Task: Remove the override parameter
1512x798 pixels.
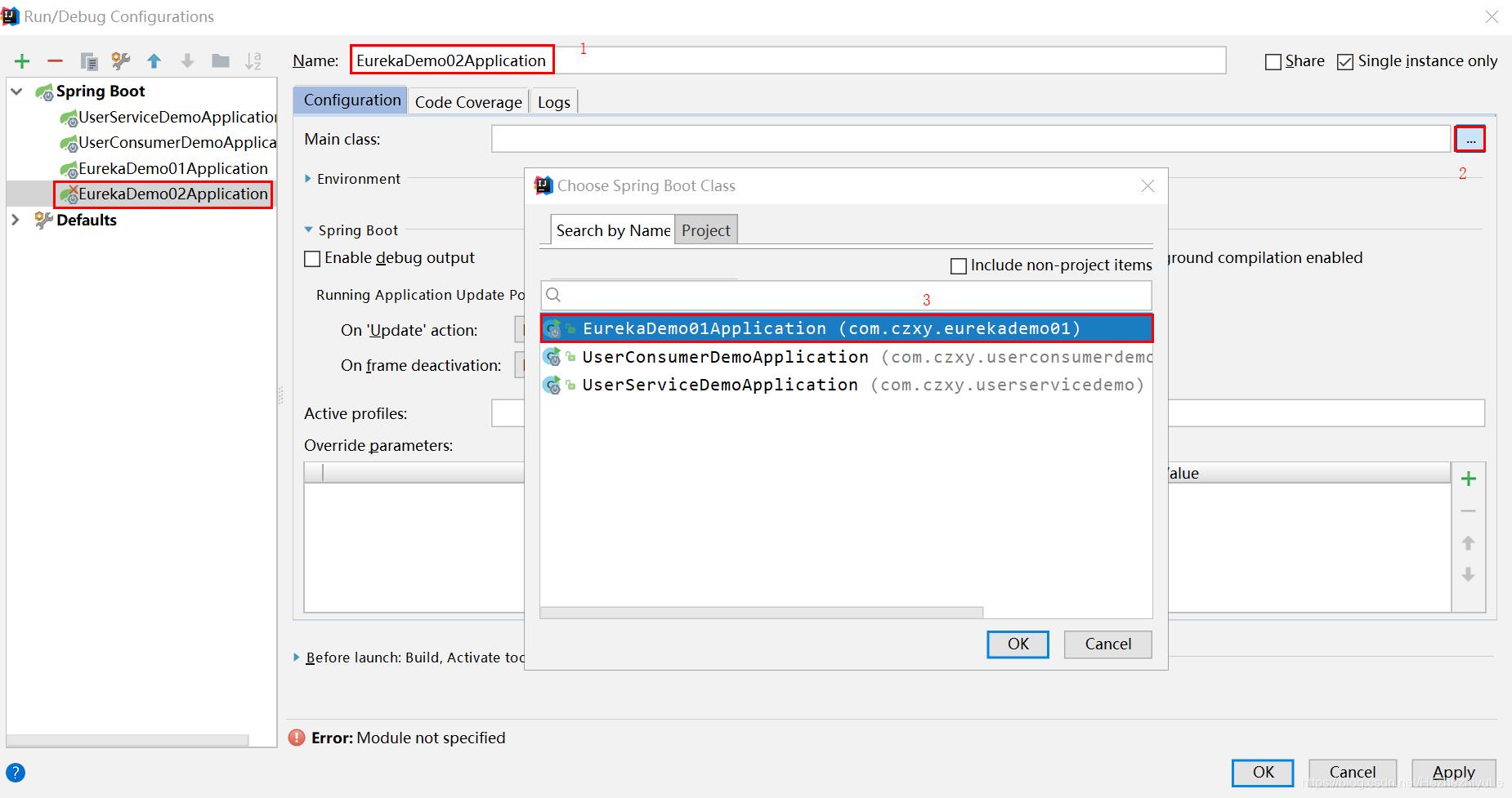Action: 1469,511
